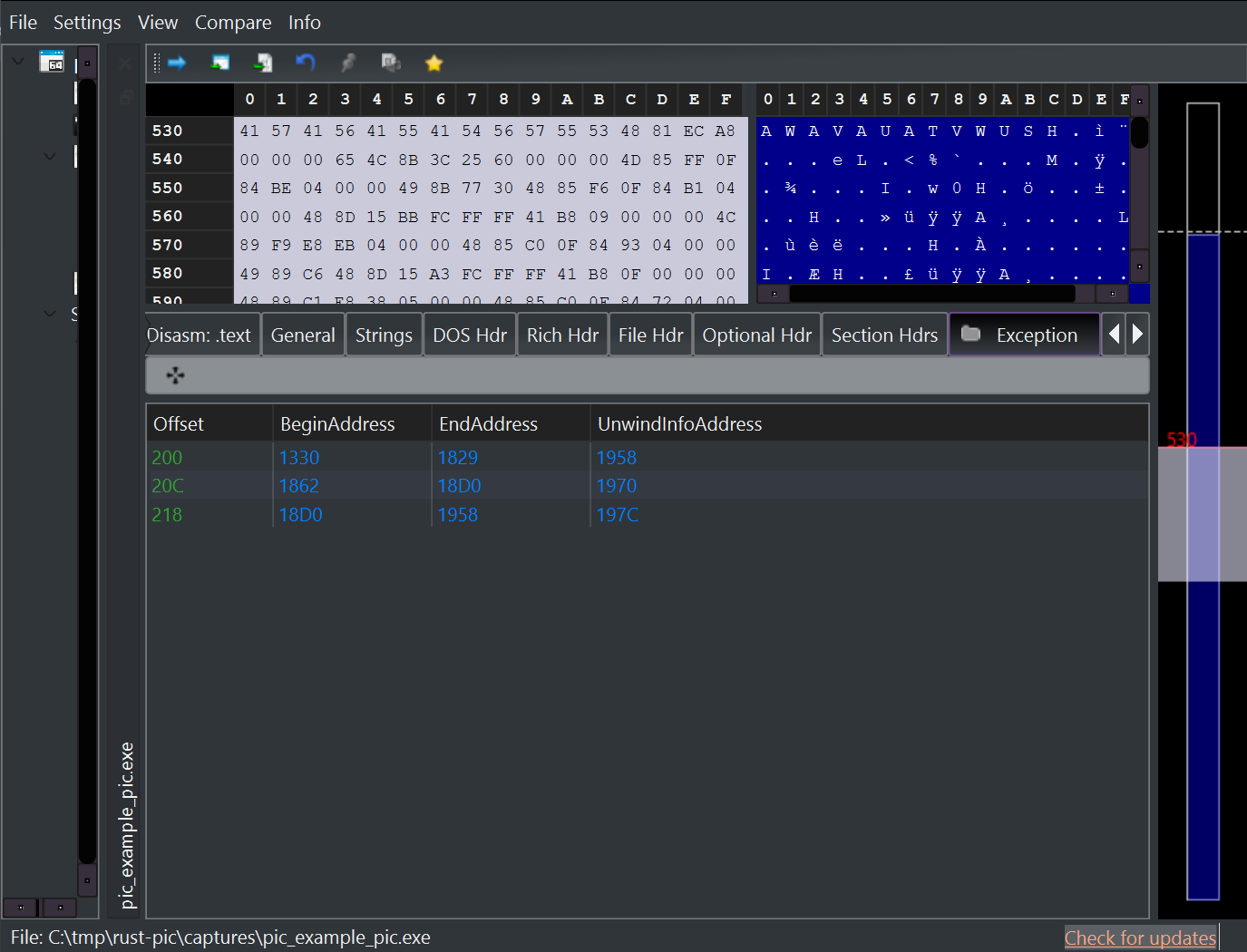Click ASCII view horizontal scroll-left button
This screenshot has width=1247, height=952.
(774, 293)
